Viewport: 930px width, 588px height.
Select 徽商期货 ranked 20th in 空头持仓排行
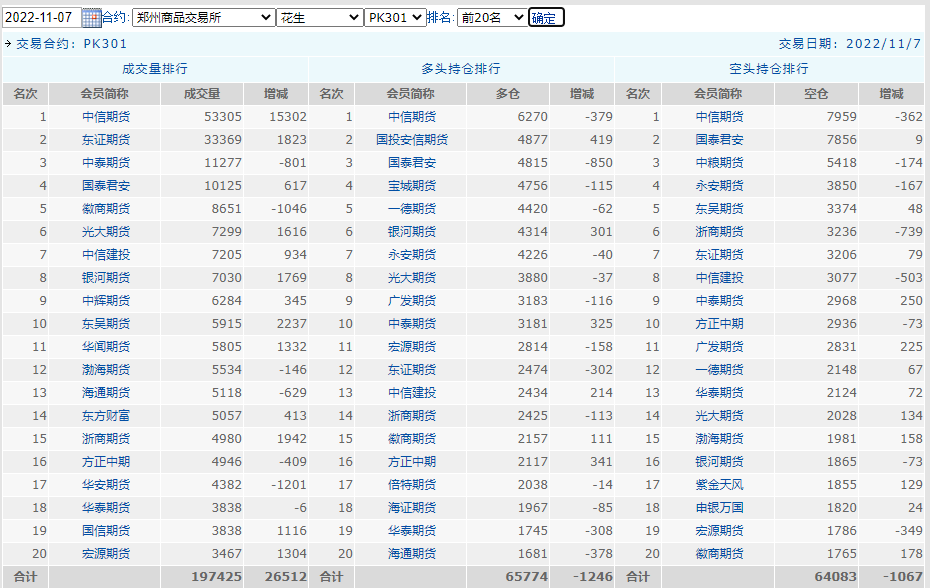(x=719, y=554)
